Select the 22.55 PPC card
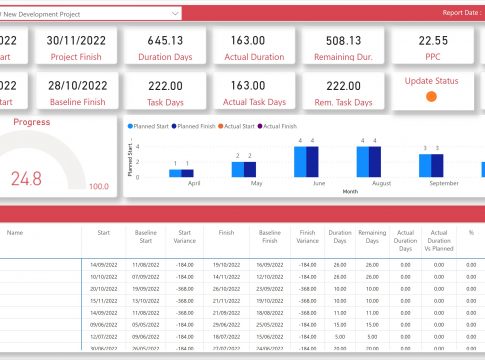Viewport: 485px width, 360px height. pos(433,46)
